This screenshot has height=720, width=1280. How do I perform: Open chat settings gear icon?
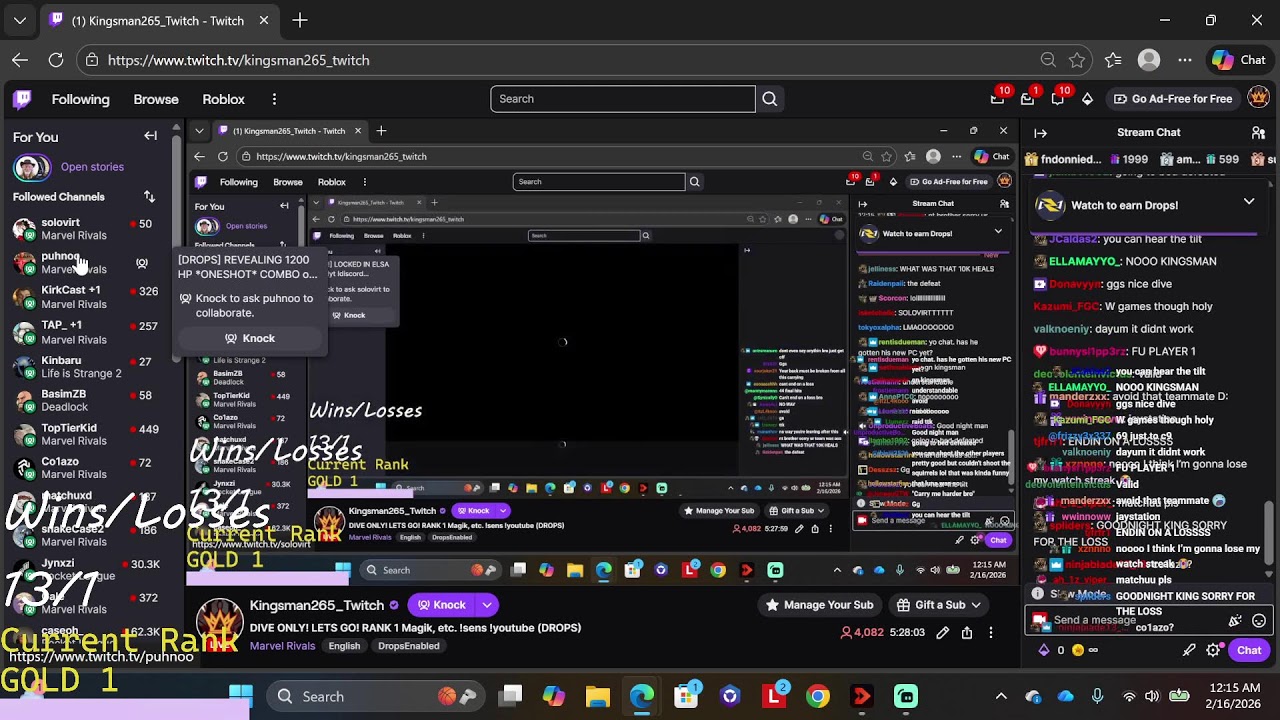1213,650
